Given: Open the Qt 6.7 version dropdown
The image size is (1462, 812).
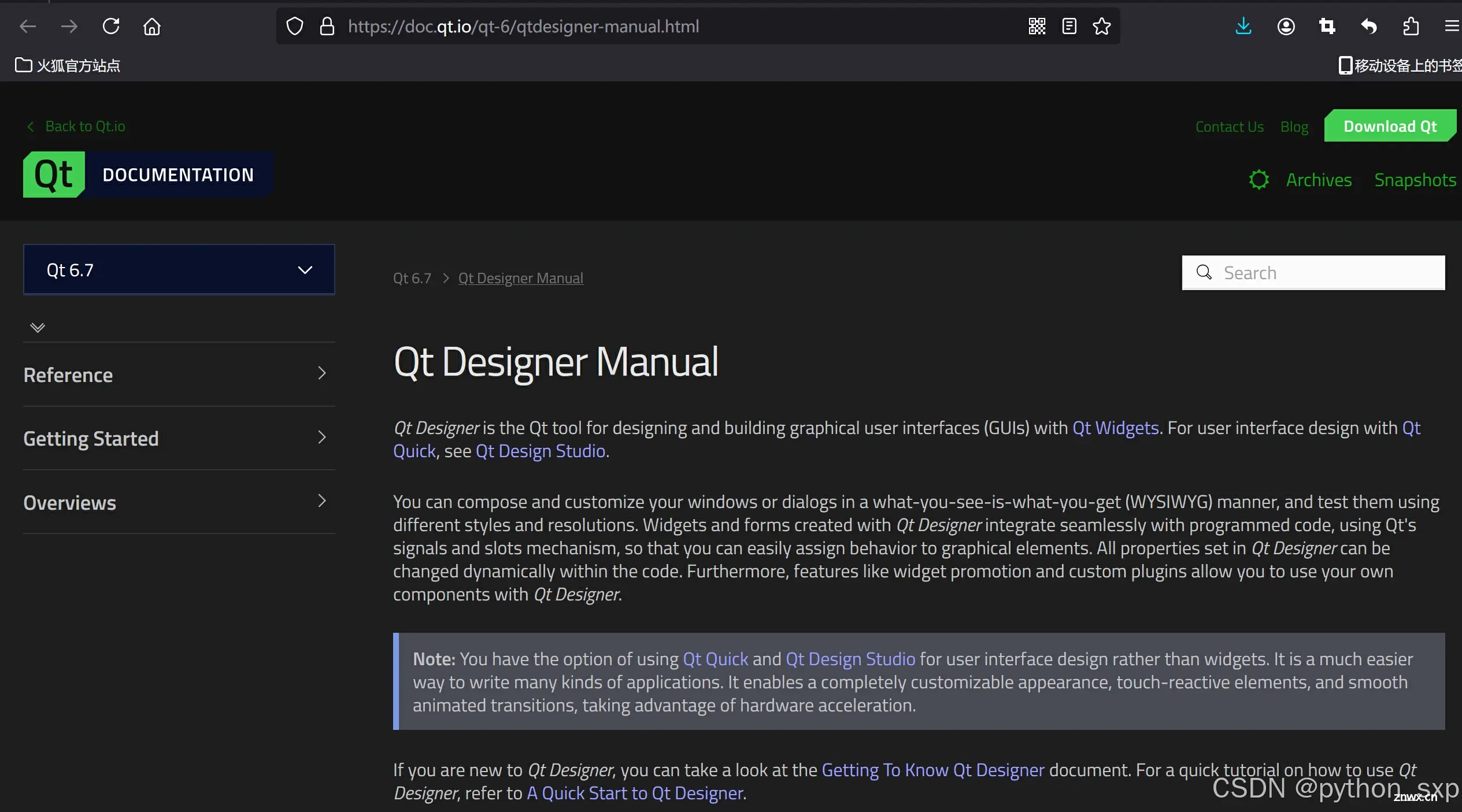Looking at the screenshot, I should click(179, 270).
